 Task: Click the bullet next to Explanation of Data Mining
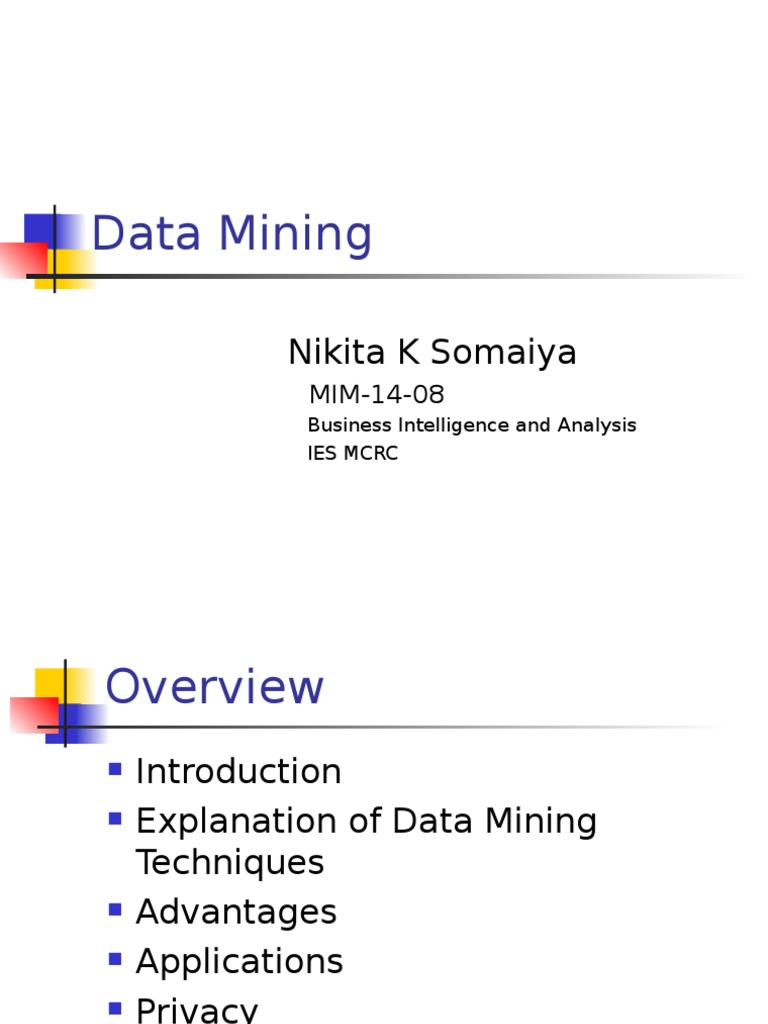tap(115, 819)
